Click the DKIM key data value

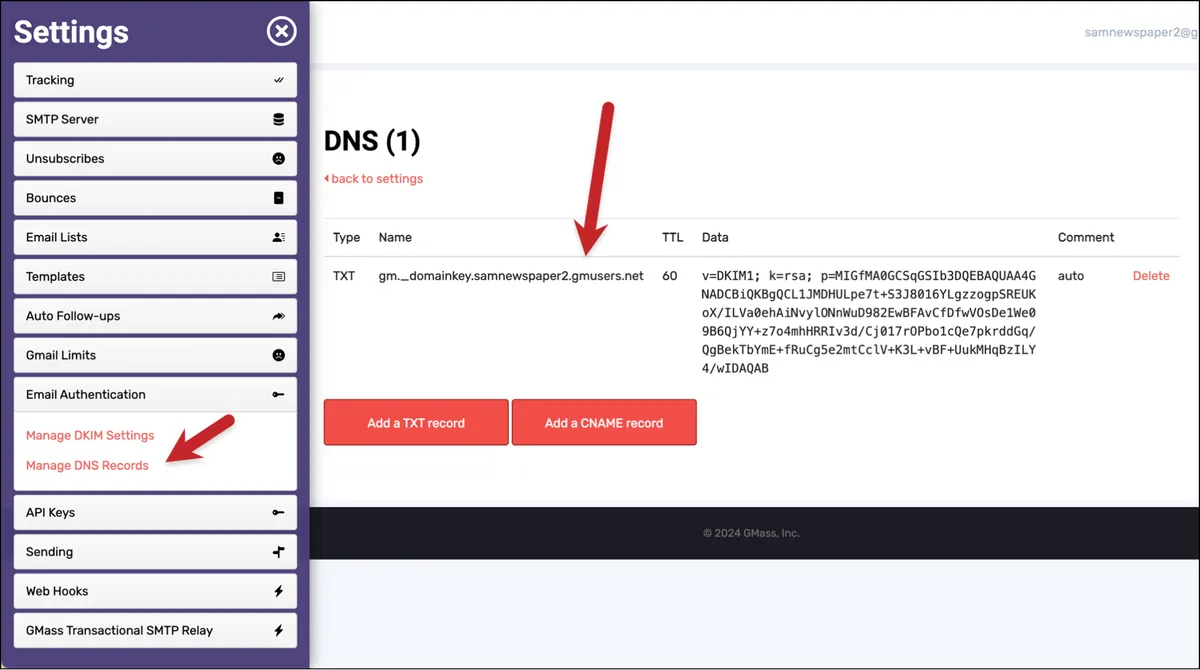click(x=869, y=322)
